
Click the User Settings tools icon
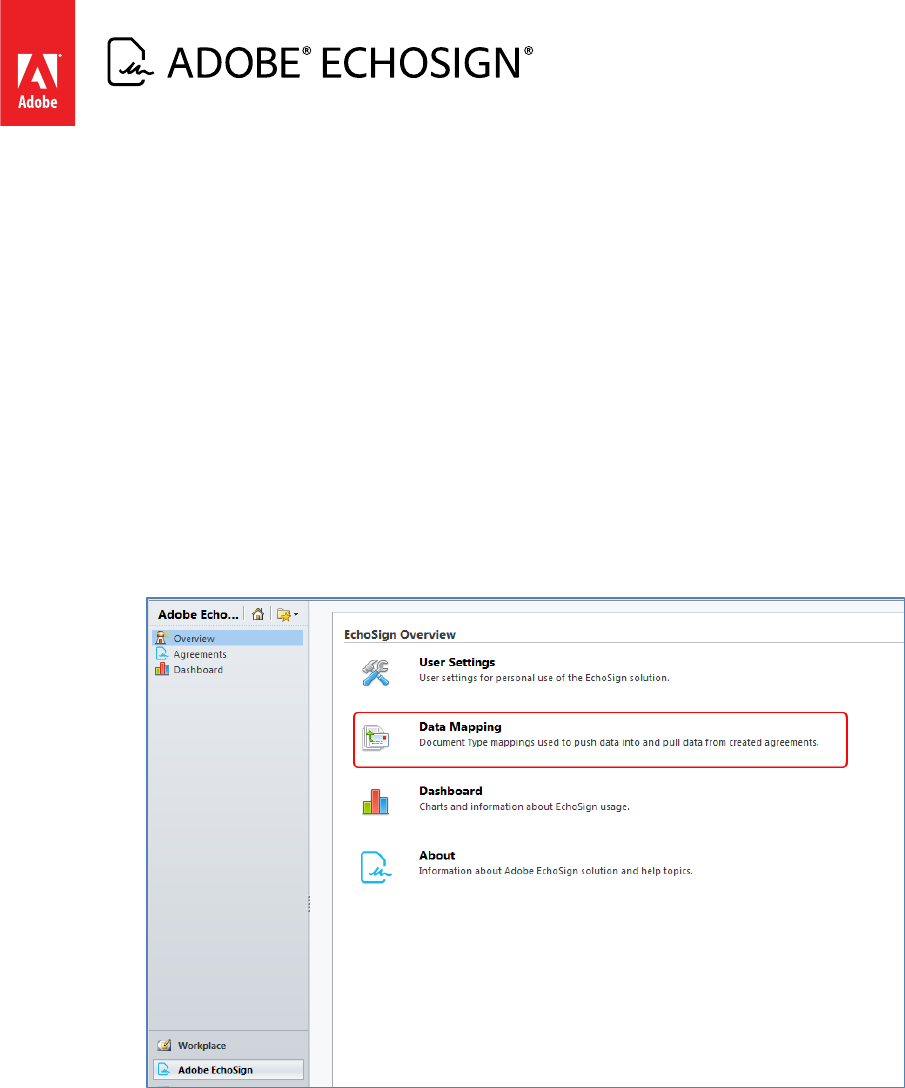coord(375,672)
